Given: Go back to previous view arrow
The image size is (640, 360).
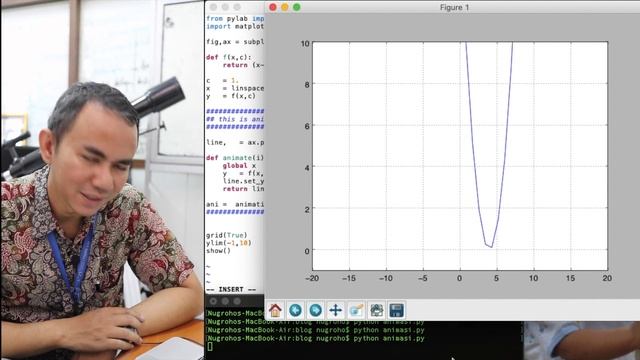Looking at the screenshot, I should [295, 311].
